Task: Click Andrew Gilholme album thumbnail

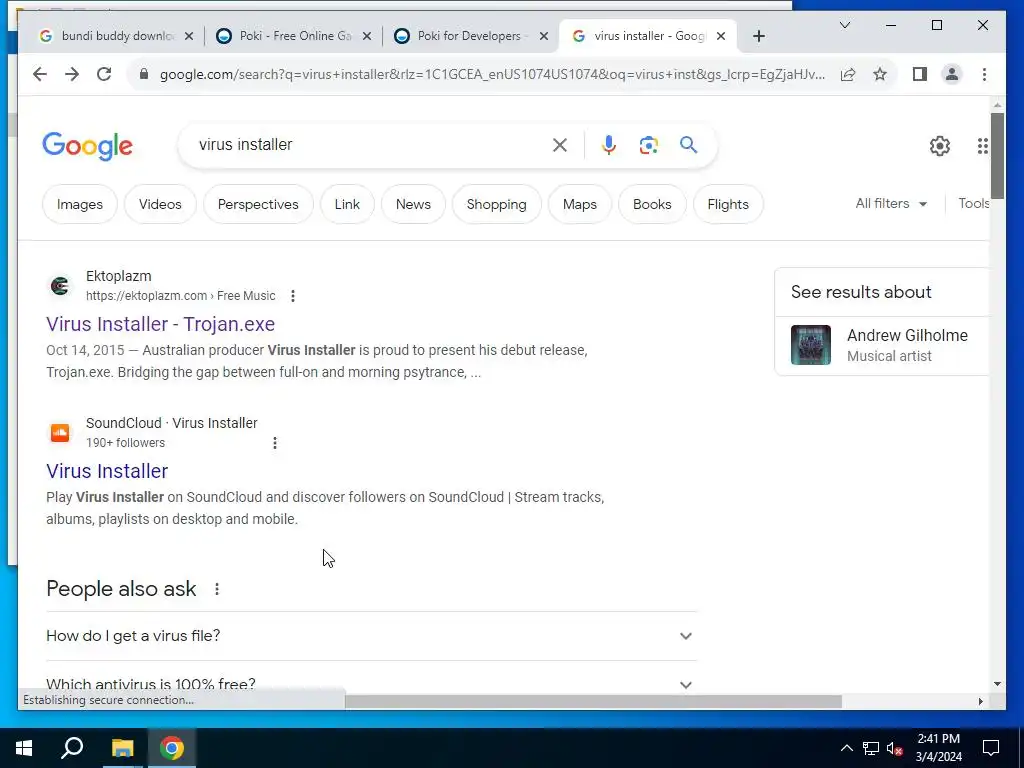Action: 810,345
